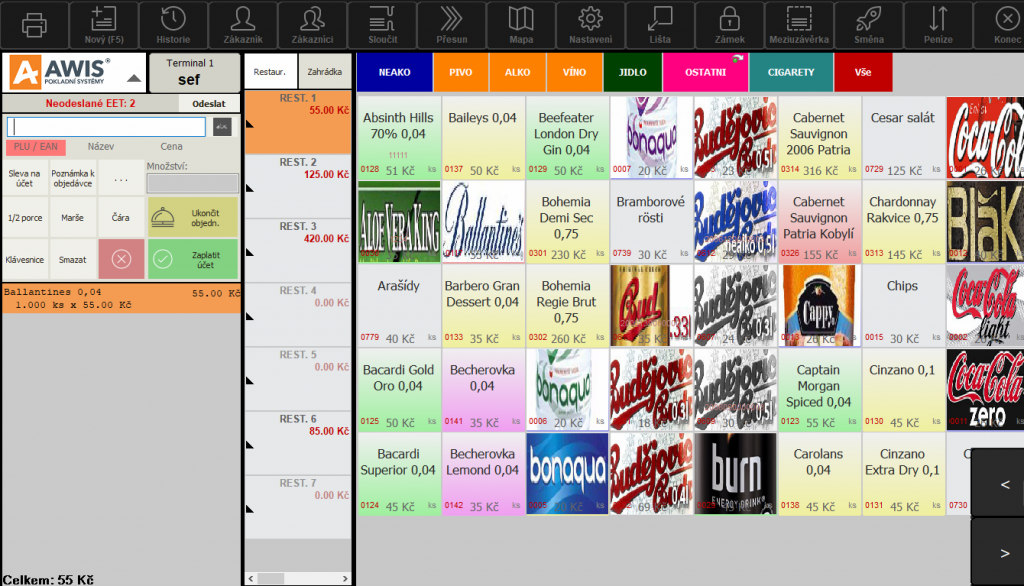
Task: Select table REST. 6 with 85.00 Kč
Action: (x=298, y=443)
